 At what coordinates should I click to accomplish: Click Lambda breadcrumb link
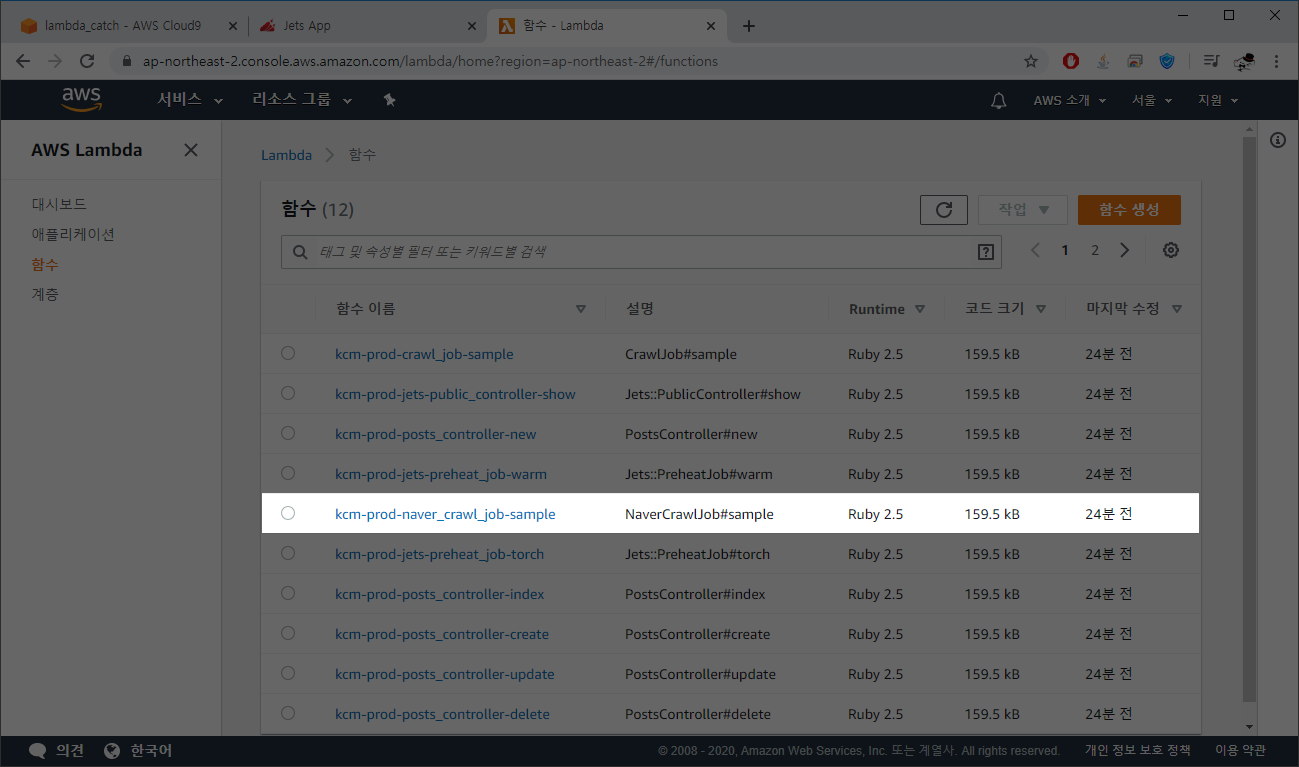point(286,155)
